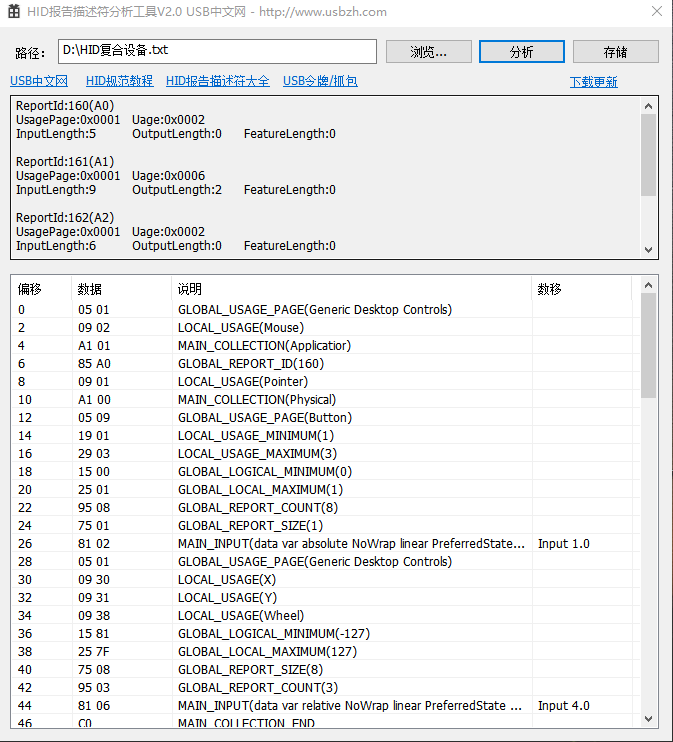Open the USB令牌/抓包 link
Viewport: 673px width, 742px height.
320,82
